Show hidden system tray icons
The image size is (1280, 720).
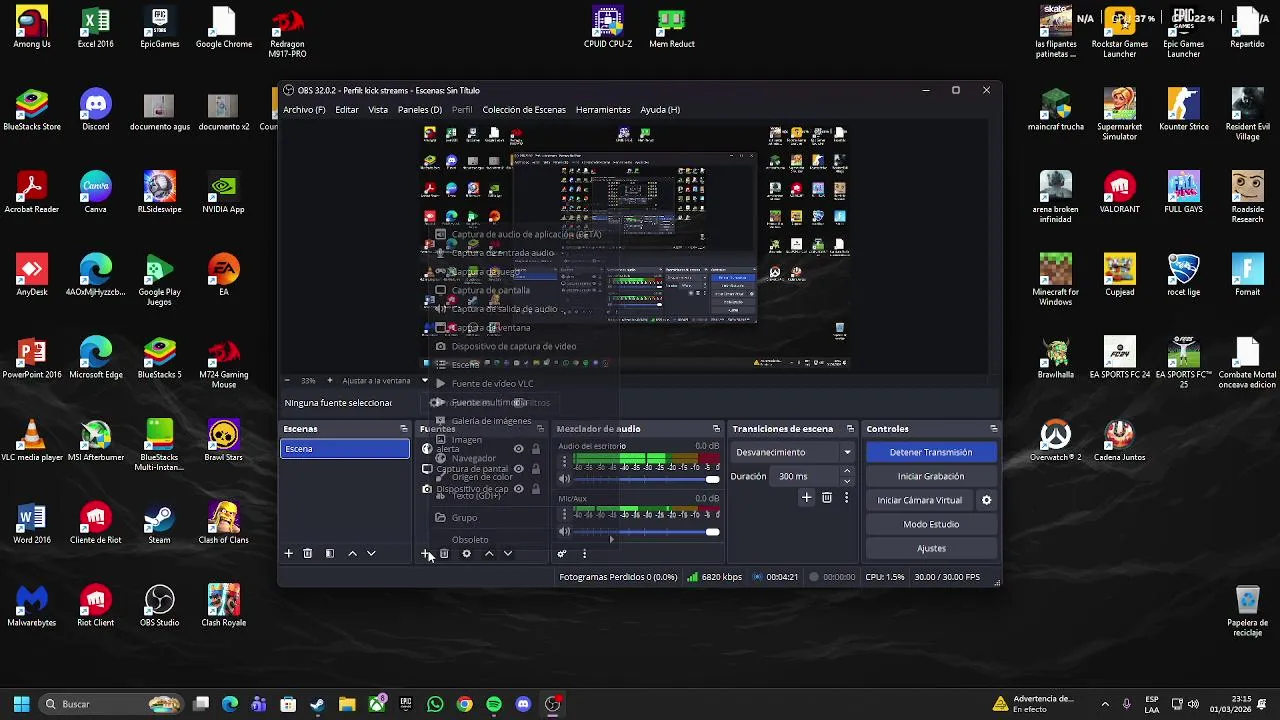coord(1105,704)
